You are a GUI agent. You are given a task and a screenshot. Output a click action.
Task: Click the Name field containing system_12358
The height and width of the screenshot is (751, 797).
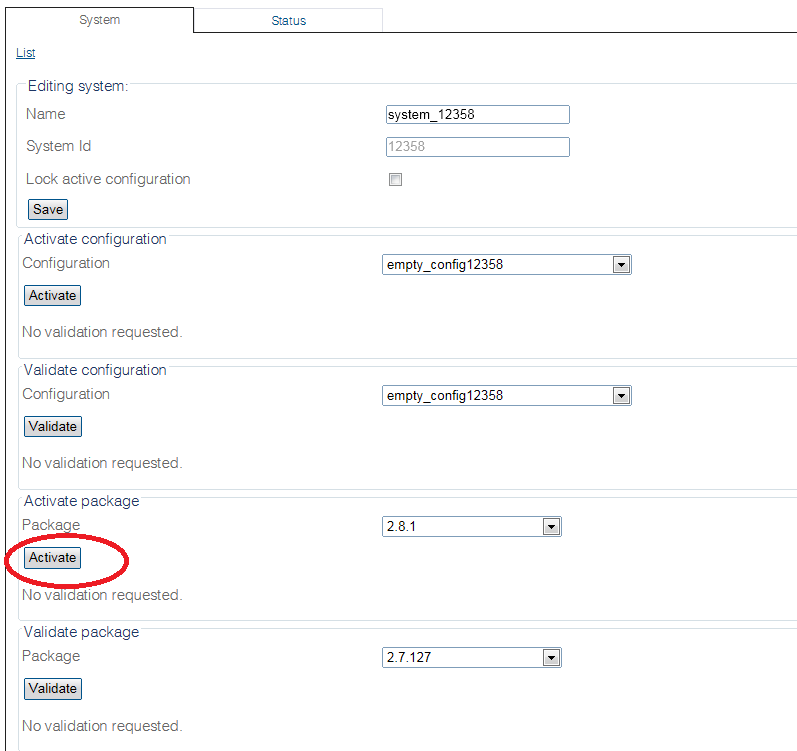pos(477,115)
